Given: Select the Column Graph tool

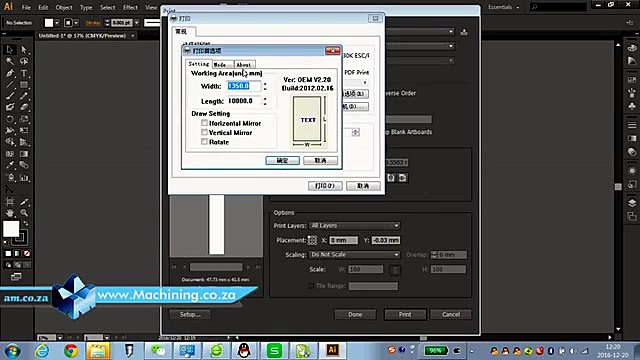Looking at the screenshot, I should pos(24,178).
